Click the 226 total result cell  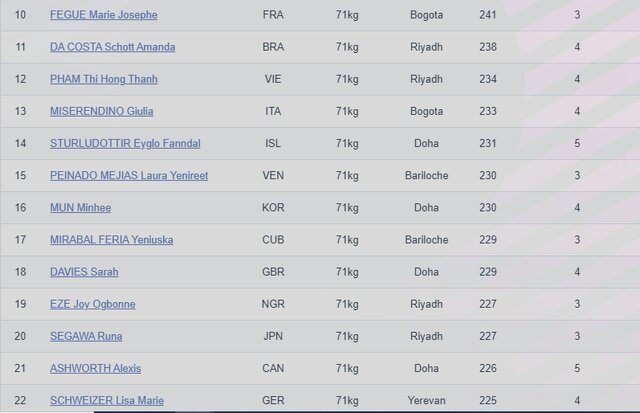pos(487,368)
